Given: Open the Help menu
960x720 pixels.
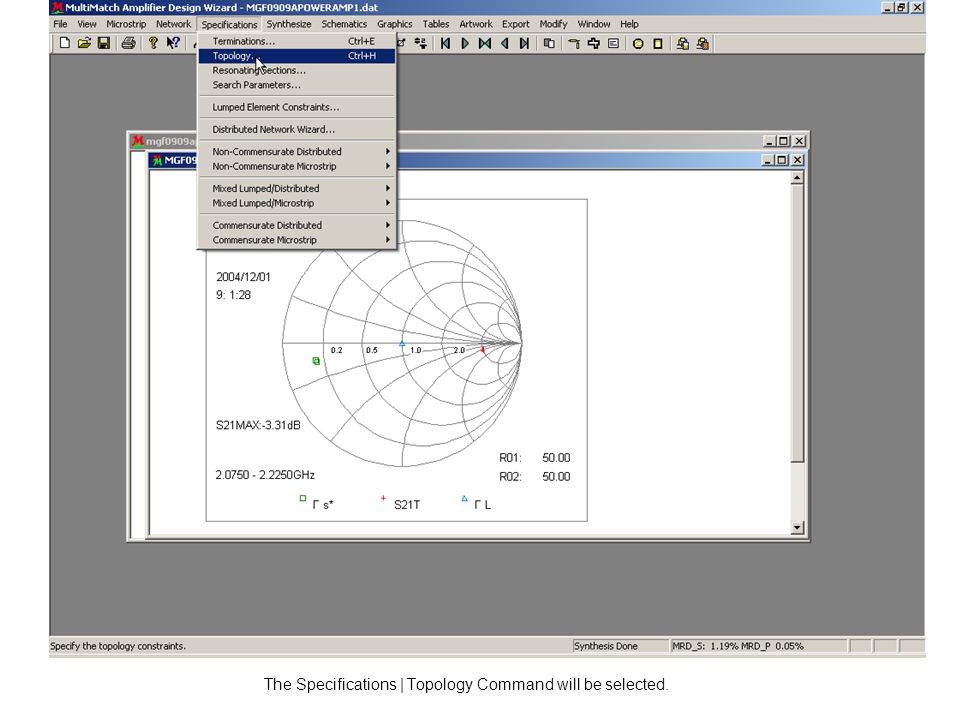Looking at the screenshot, I should pos(629,24).
